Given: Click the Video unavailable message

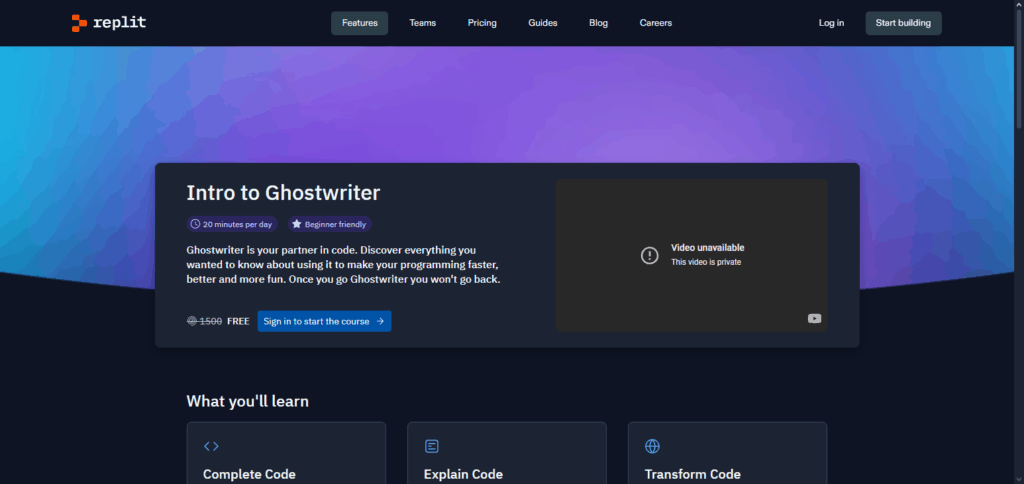Looking at the screenshot, I should [x=707, y=248].
